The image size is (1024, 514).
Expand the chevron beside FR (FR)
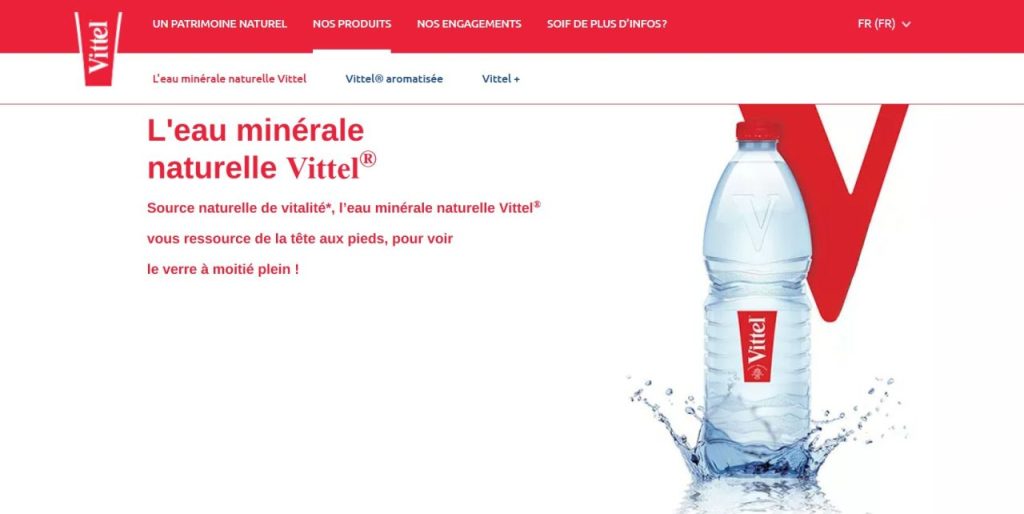click(906, 25)
